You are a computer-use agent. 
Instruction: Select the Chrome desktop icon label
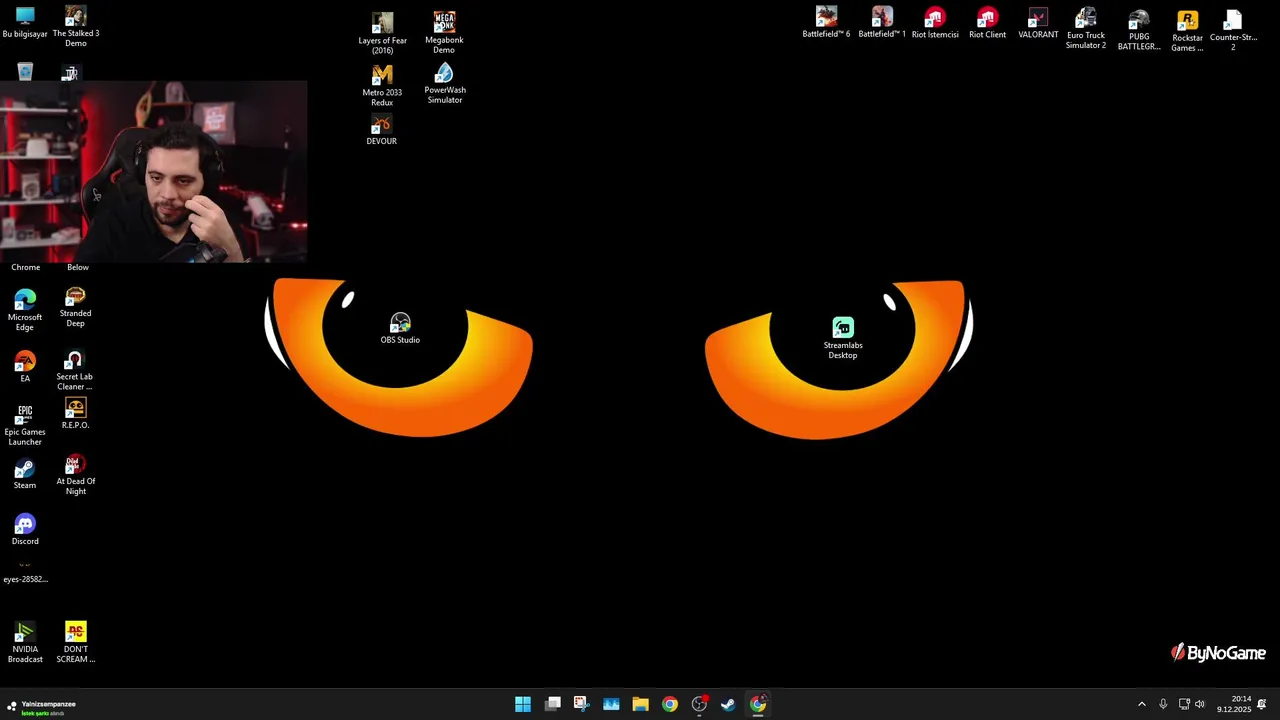[x=25, y=267]
